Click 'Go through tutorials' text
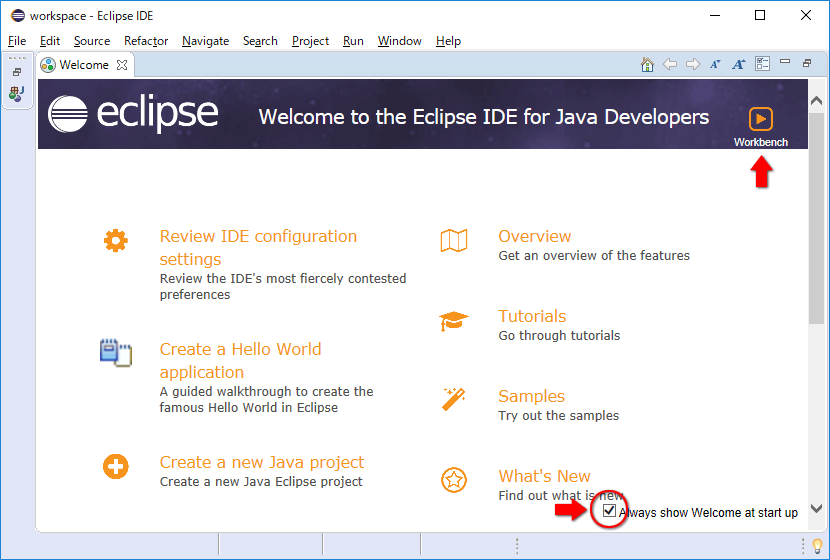 559,336
